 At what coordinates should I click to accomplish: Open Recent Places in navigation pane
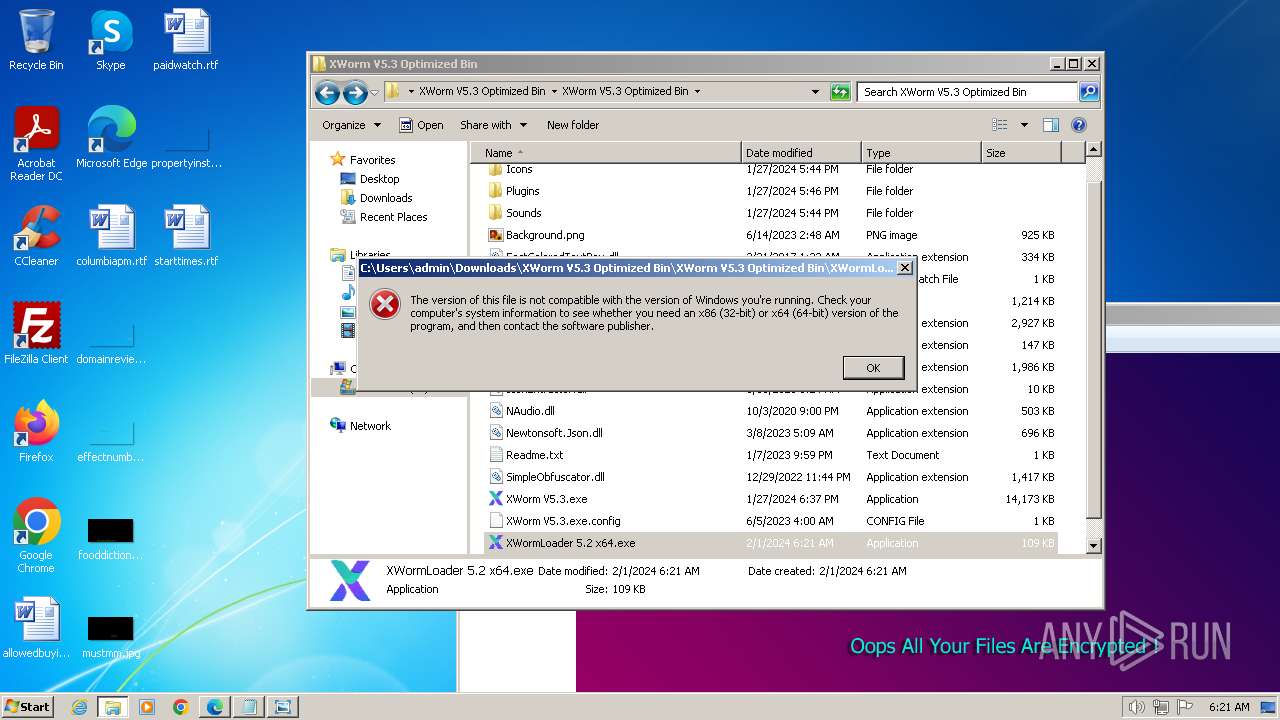(384, 217)
